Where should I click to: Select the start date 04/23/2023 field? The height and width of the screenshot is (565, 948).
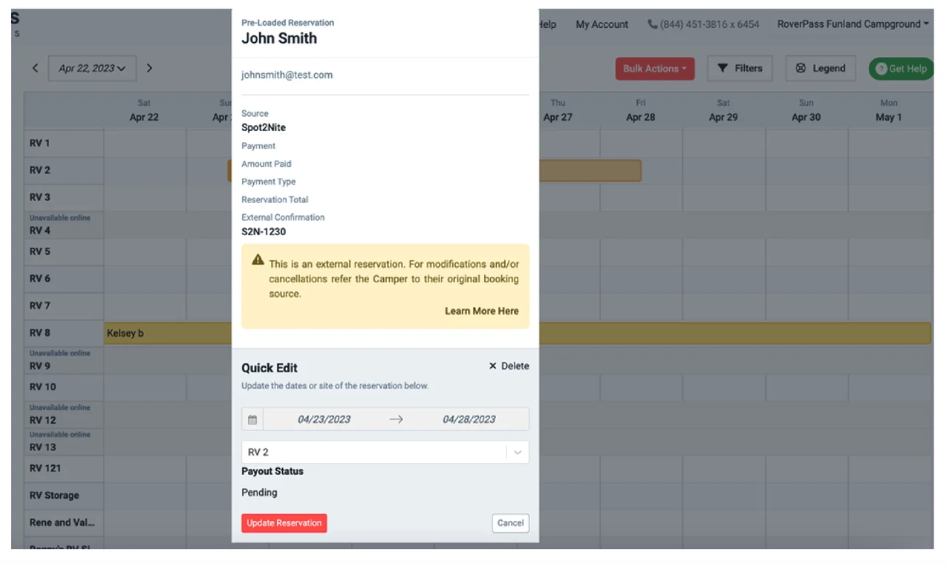(x=324, y=419)
